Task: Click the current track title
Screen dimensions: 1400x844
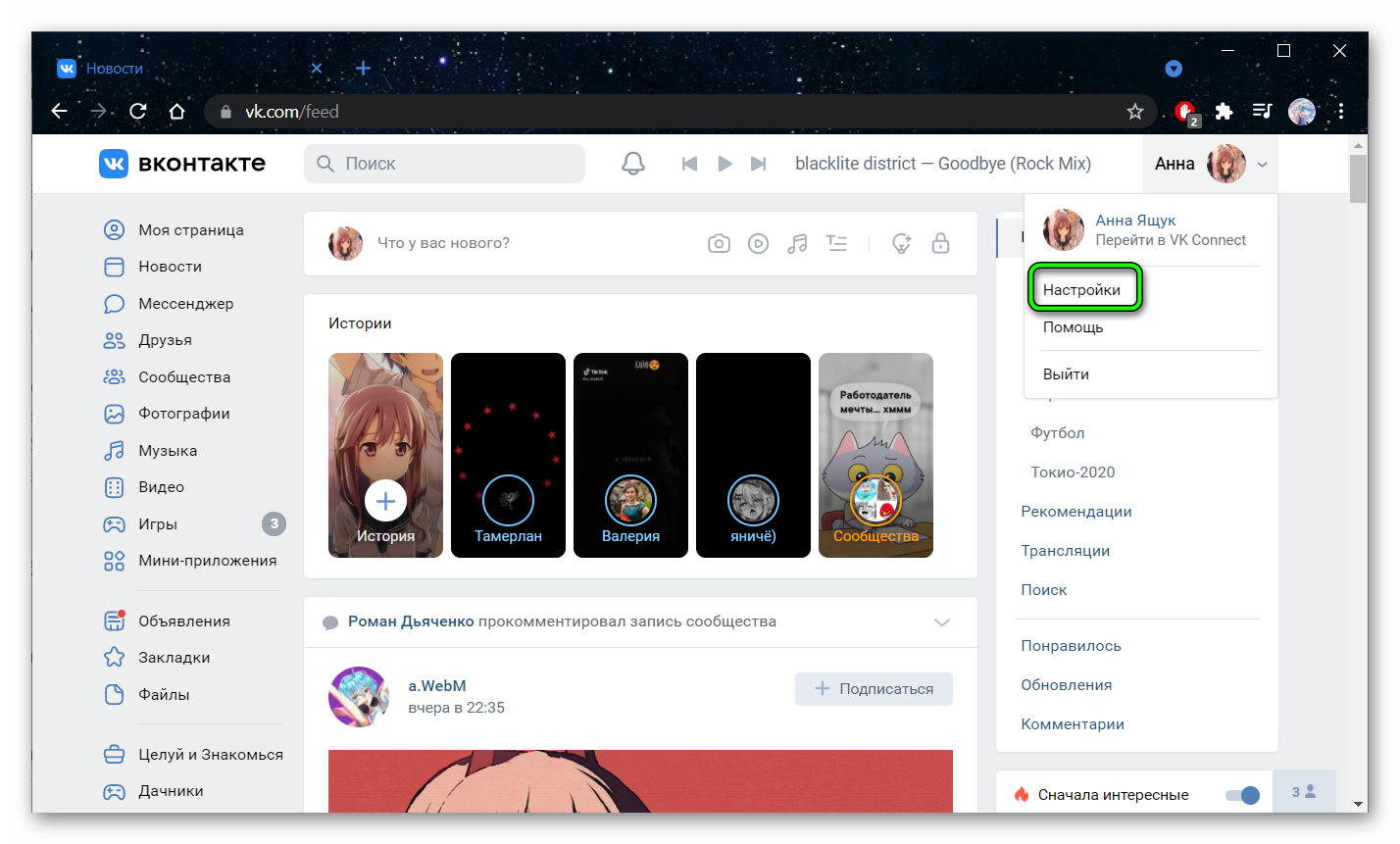Action: (x=943, y=164)
